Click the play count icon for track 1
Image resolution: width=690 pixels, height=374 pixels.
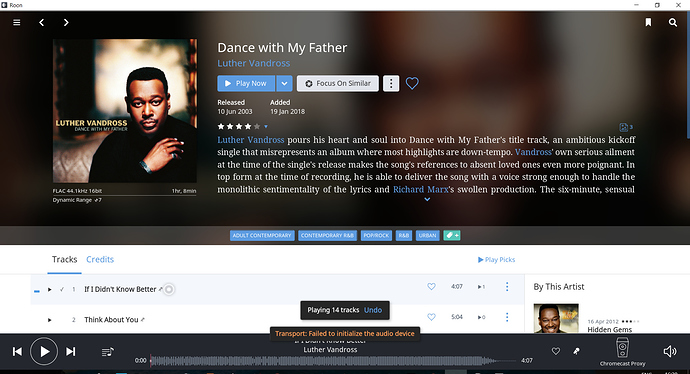coord(481,287)
